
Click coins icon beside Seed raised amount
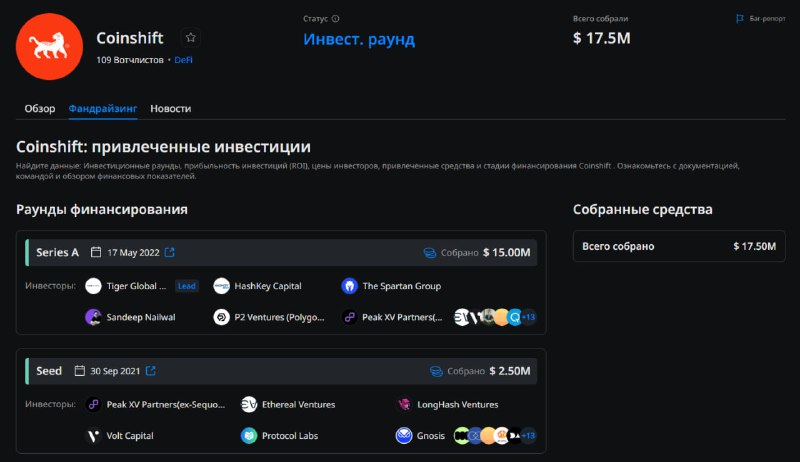coord(436,371)
